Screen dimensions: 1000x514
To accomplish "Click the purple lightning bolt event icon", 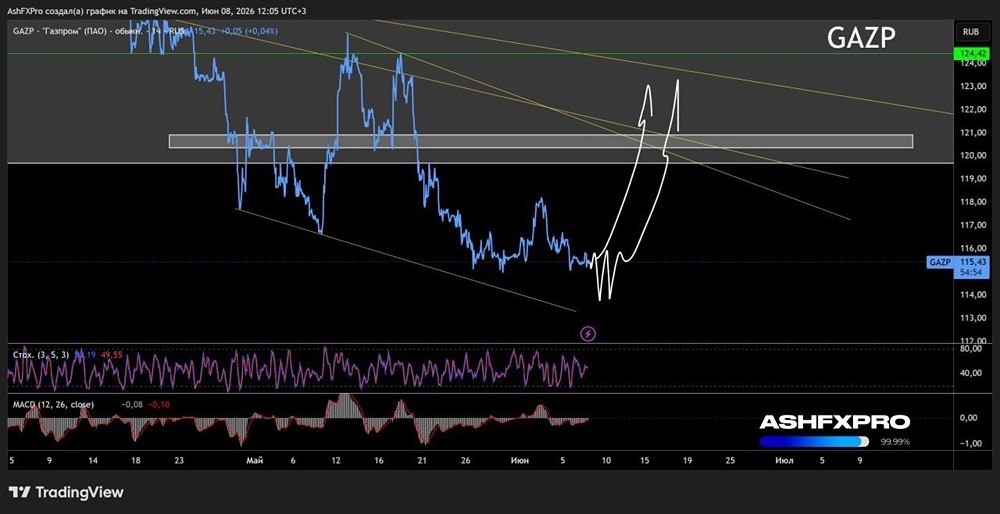I will click(x=588, y=334).
